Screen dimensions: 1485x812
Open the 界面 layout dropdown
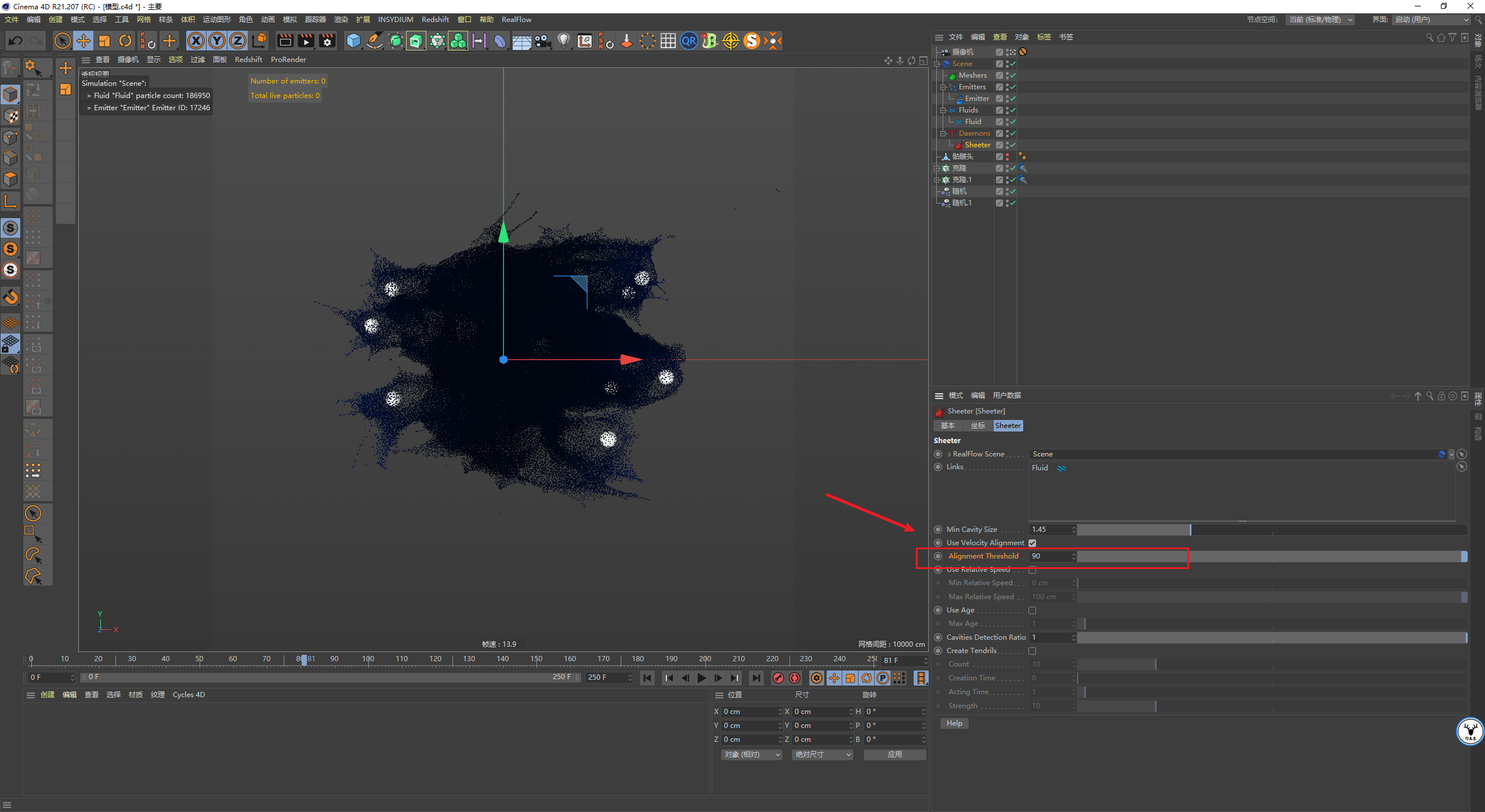[1431, 20]
